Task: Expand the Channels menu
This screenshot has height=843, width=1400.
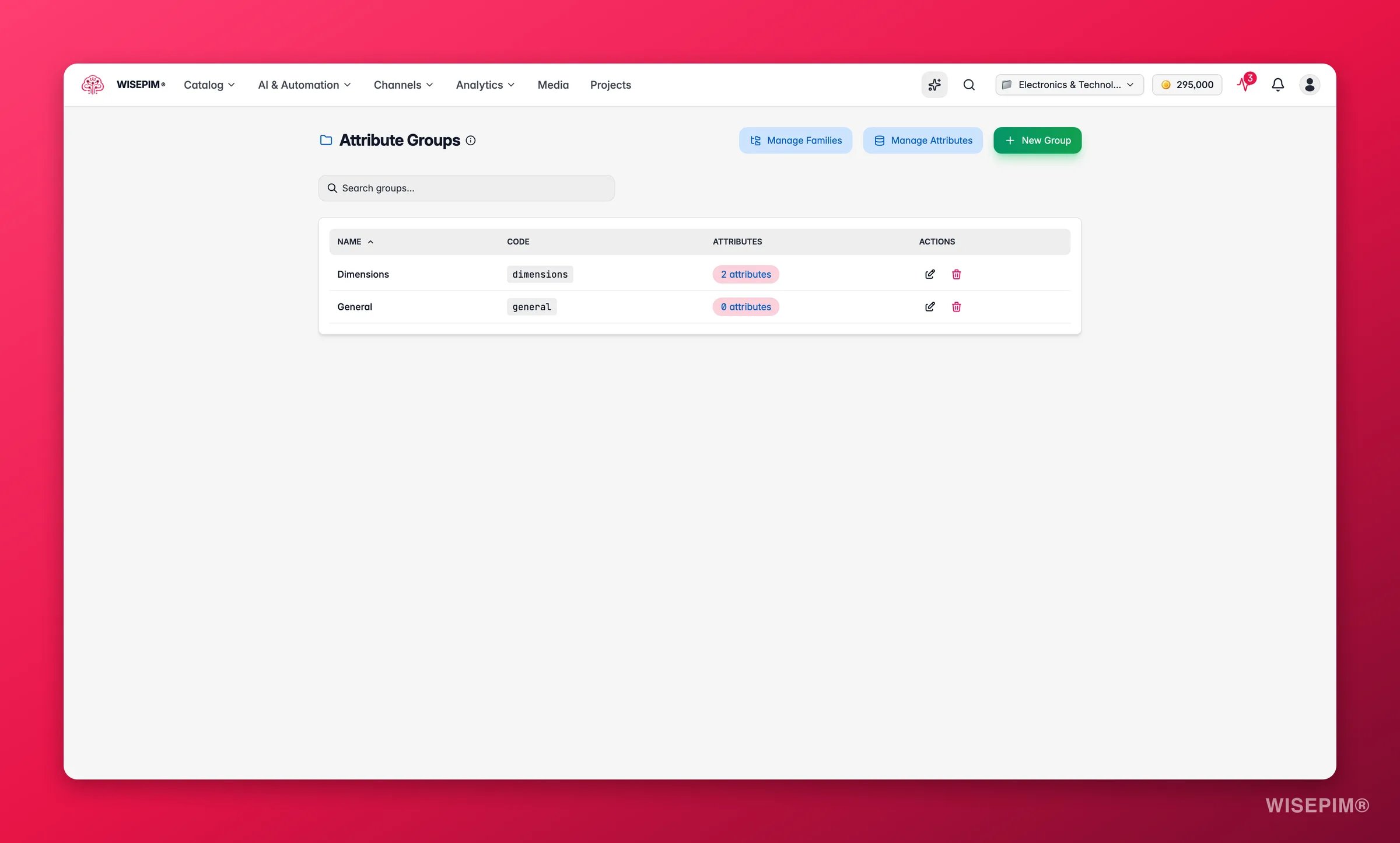Action: pyautogui.click(x=404, y=85)
